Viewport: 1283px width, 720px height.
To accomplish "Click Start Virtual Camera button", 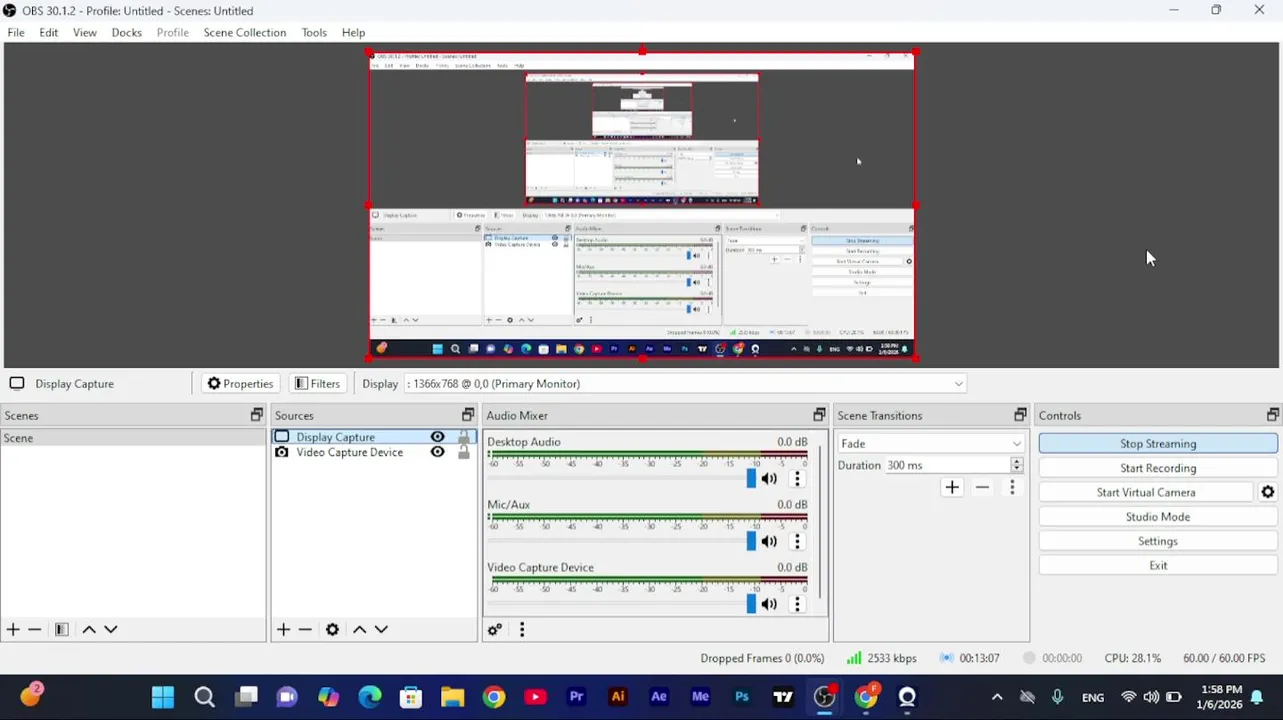I will click(x=1146, y=492).
